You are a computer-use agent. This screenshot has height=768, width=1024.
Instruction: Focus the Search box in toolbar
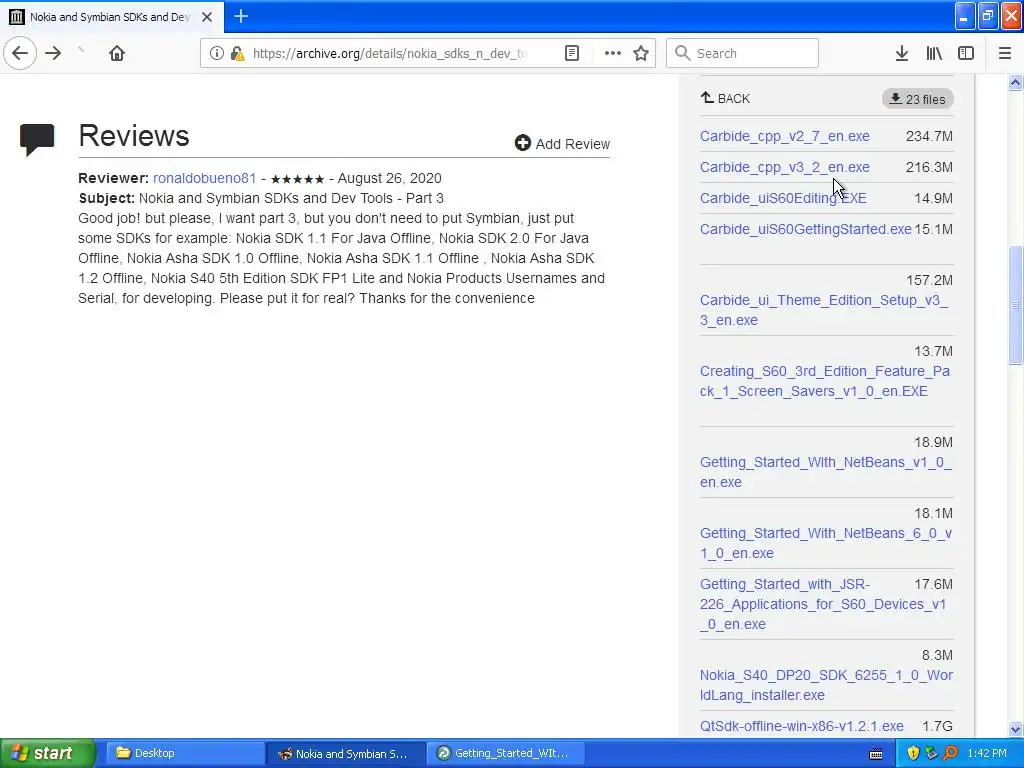click(x=742, y=53)
